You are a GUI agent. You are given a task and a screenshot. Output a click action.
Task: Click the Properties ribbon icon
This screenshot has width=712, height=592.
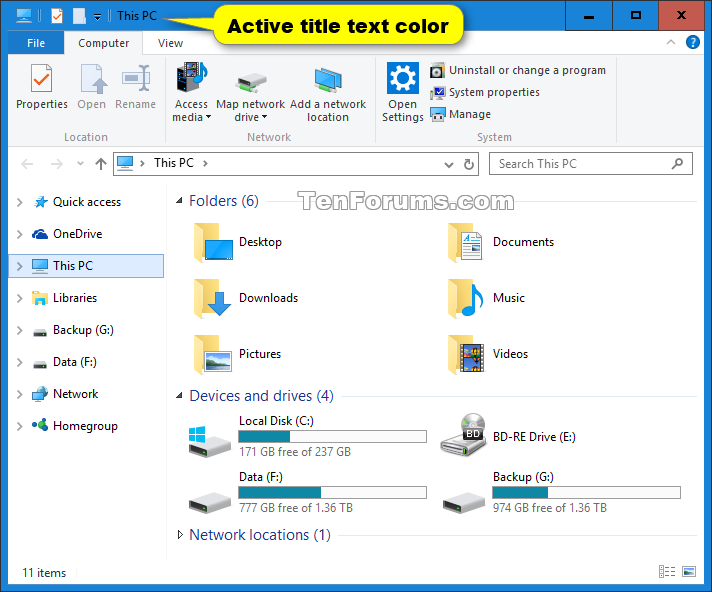tap(41, 79)
